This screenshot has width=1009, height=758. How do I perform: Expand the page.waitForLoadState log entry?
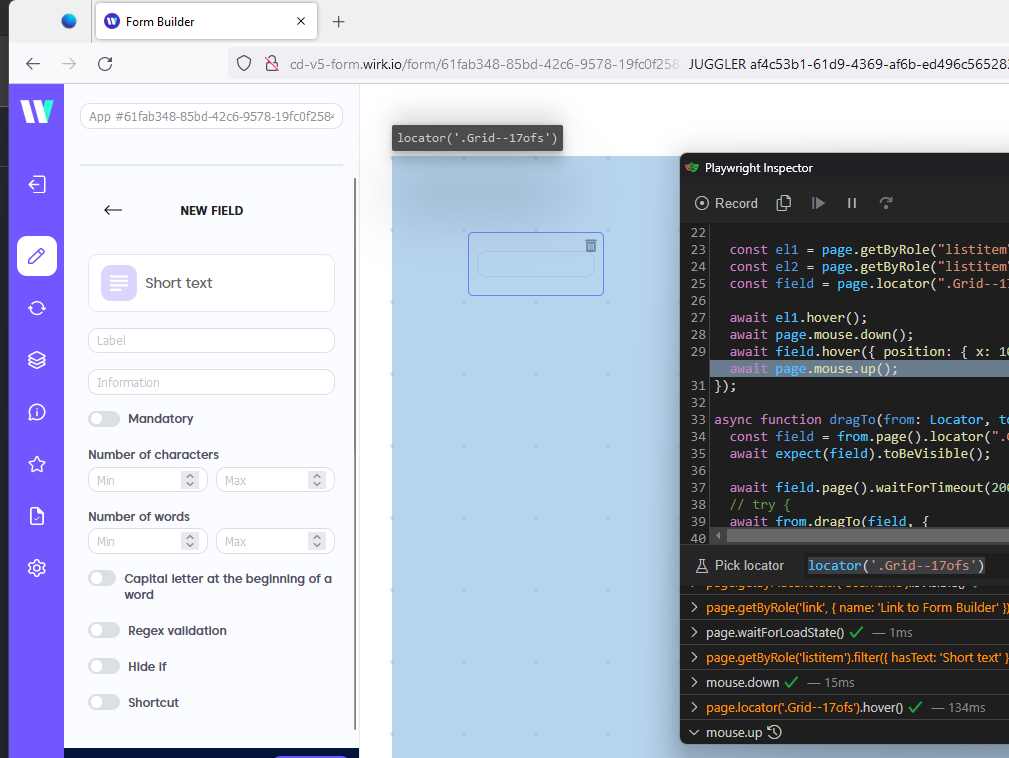tap(692, 632)
